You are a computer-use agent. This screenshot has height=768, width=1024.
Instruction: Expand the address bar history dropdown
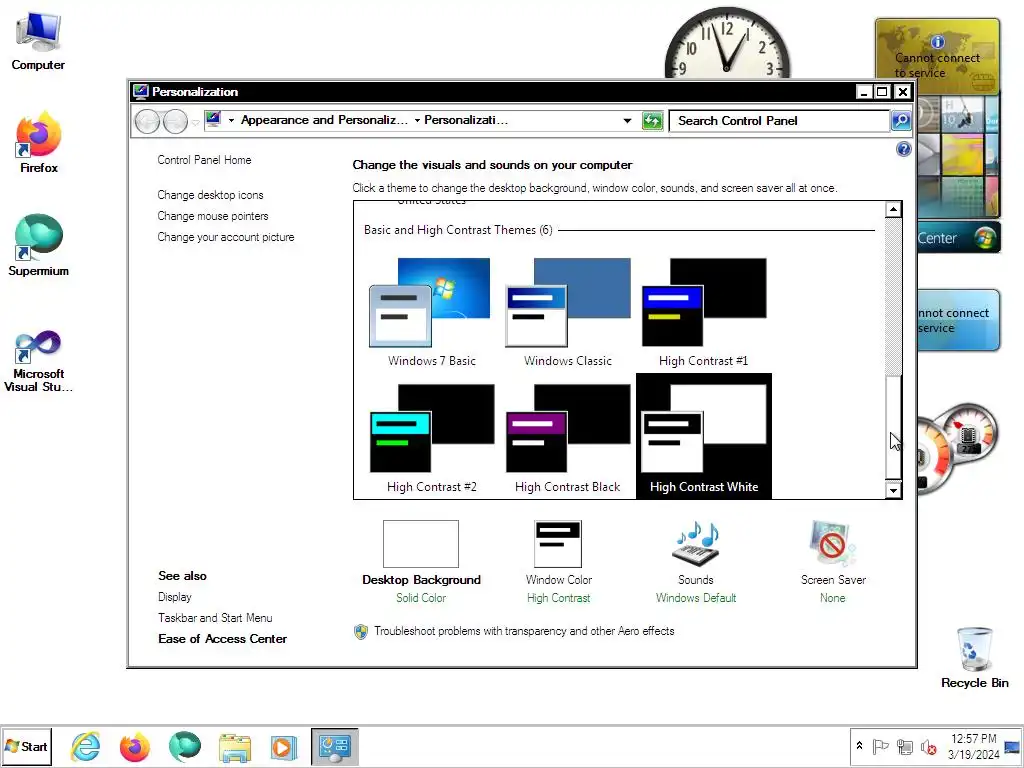627,121
